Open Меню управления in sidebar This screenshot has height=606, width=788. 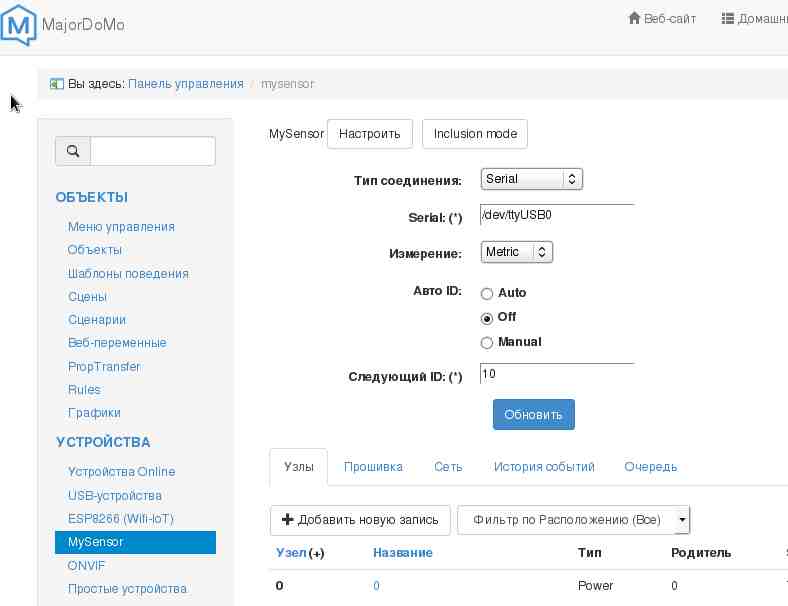click(121, 227)
